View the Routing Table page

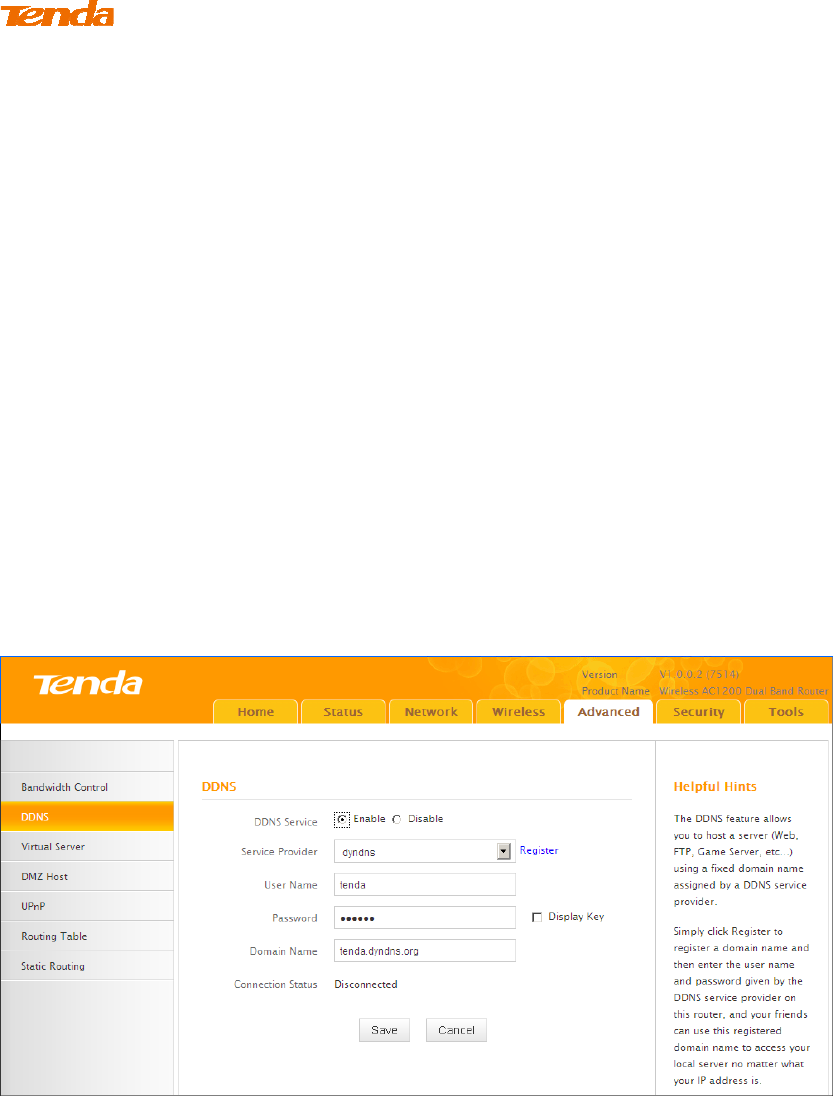click(87, 936)
